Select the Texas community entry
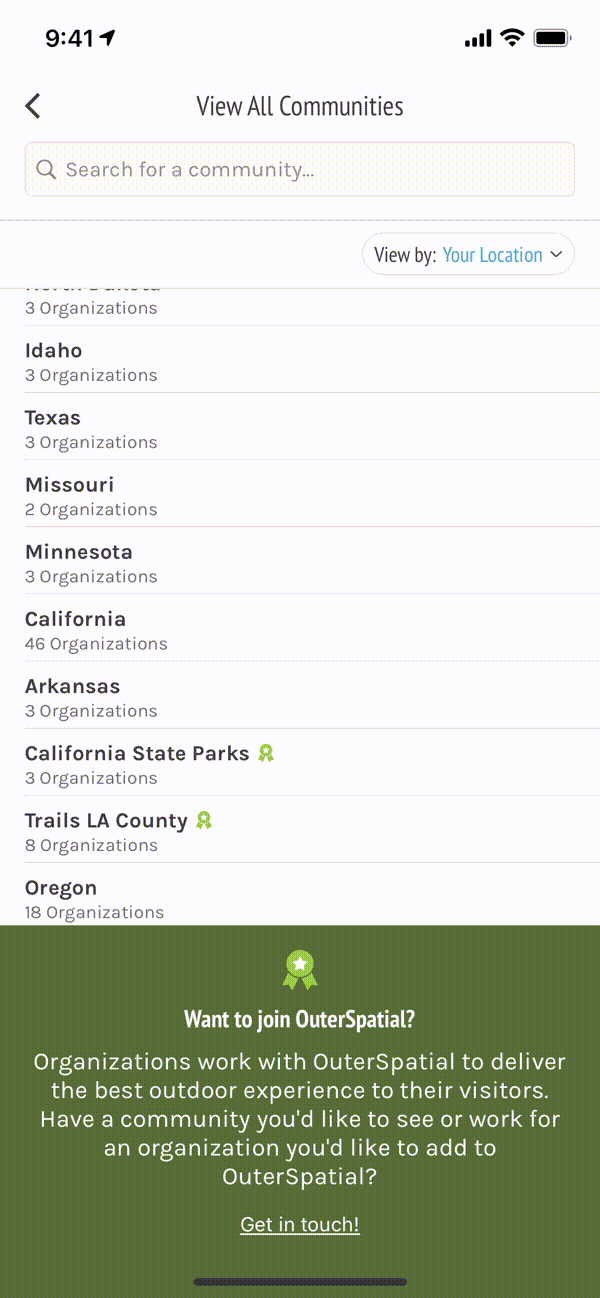Viewport: 600px width, 1298px height. (x=53, y=418)
